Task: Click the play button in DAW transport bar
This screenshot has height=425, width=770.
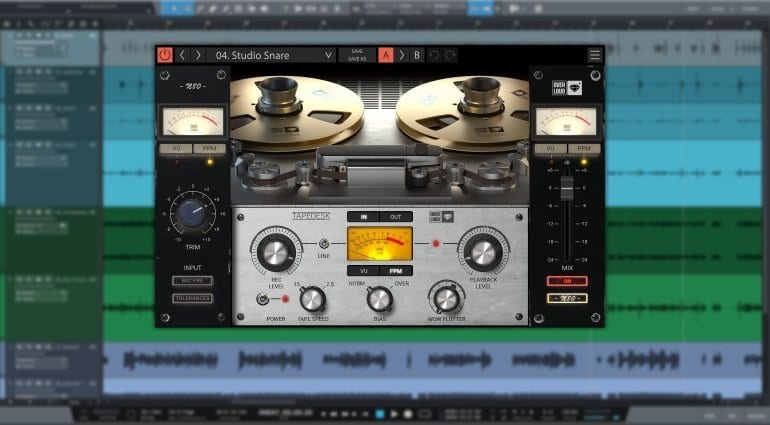Action: [394, 414]
